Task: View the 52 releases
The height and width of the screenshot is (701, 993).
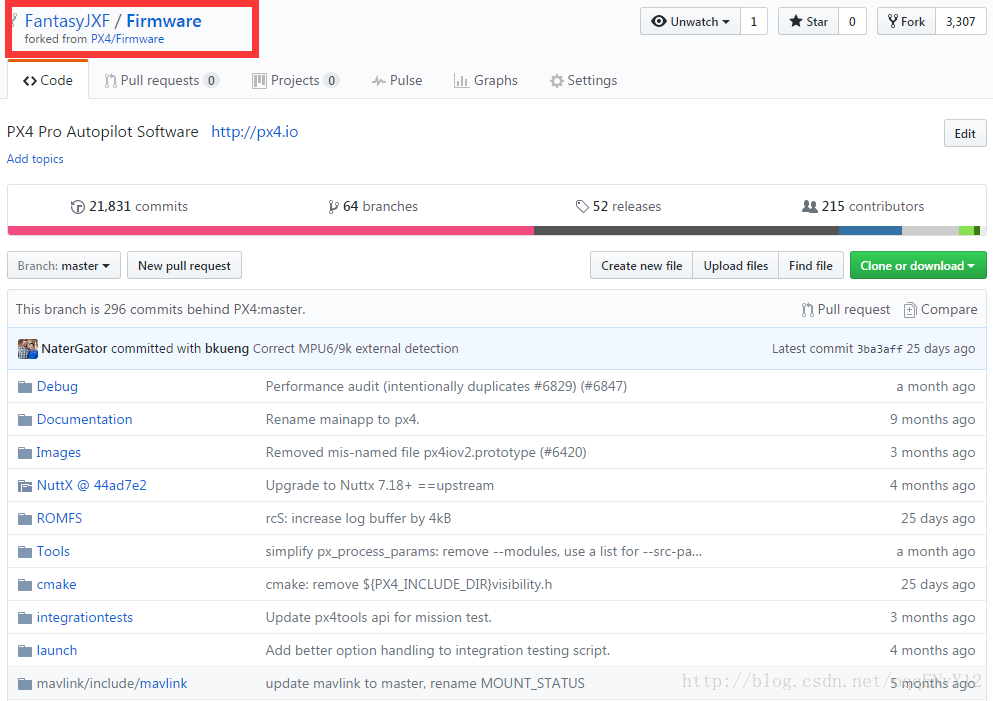Action: (x=618, y=206)
